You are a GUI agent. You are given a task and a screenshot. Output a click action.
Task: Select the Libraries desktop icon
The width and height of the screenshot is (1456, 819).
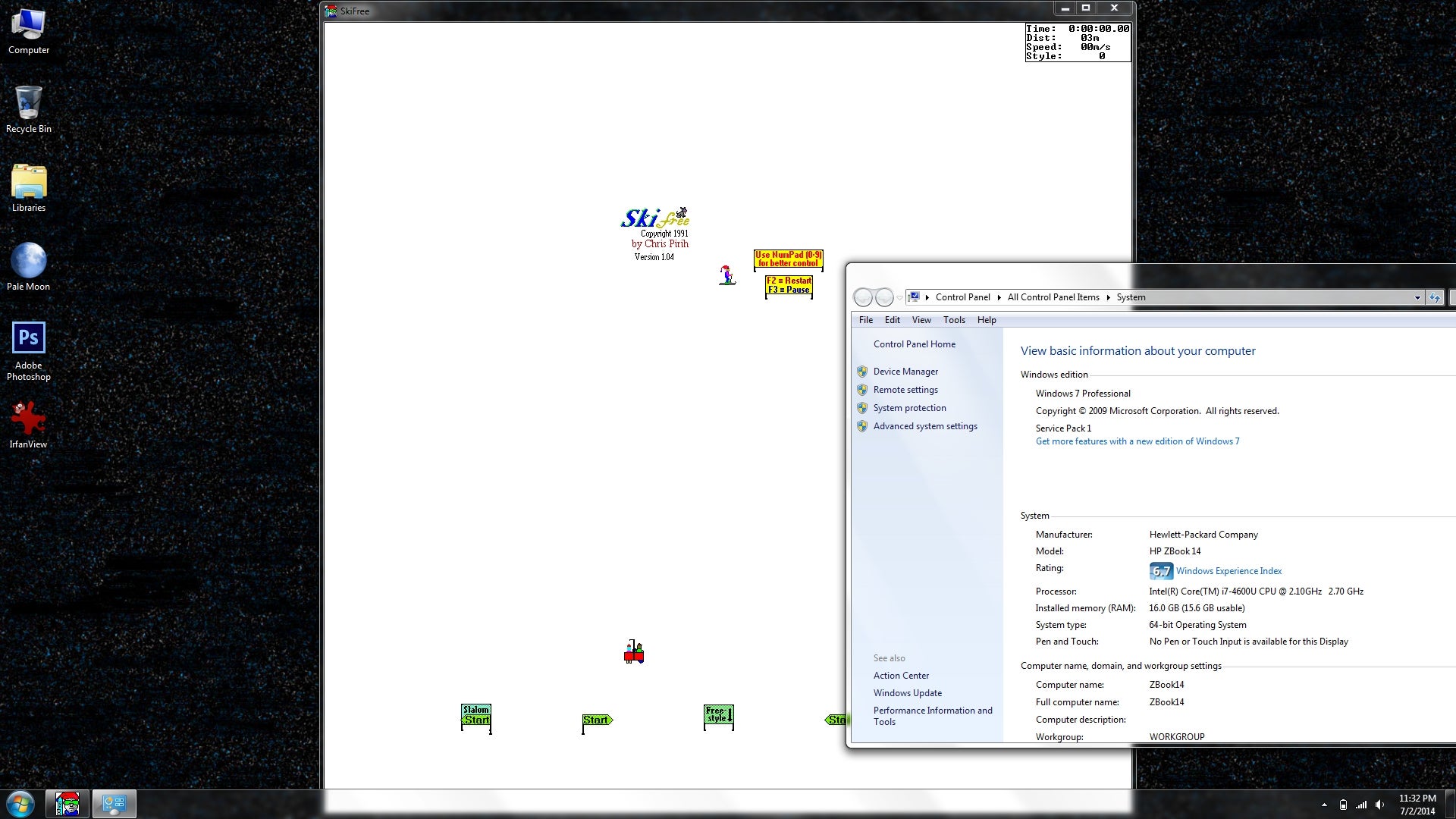[29, 188]
